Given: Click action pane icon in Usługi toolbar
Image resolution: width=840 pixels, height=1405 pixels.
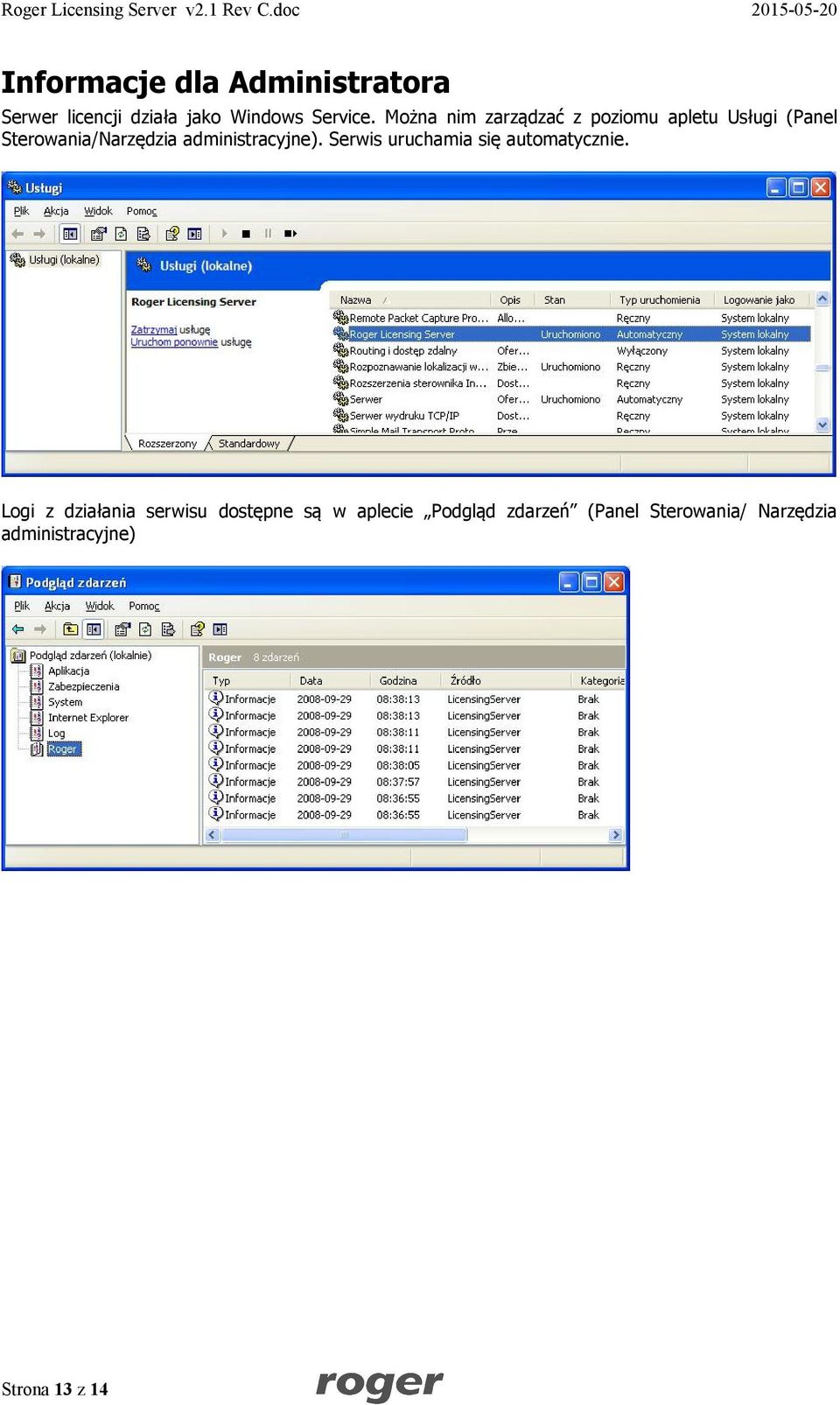Looking at the screenshot, I should [194, 234].
